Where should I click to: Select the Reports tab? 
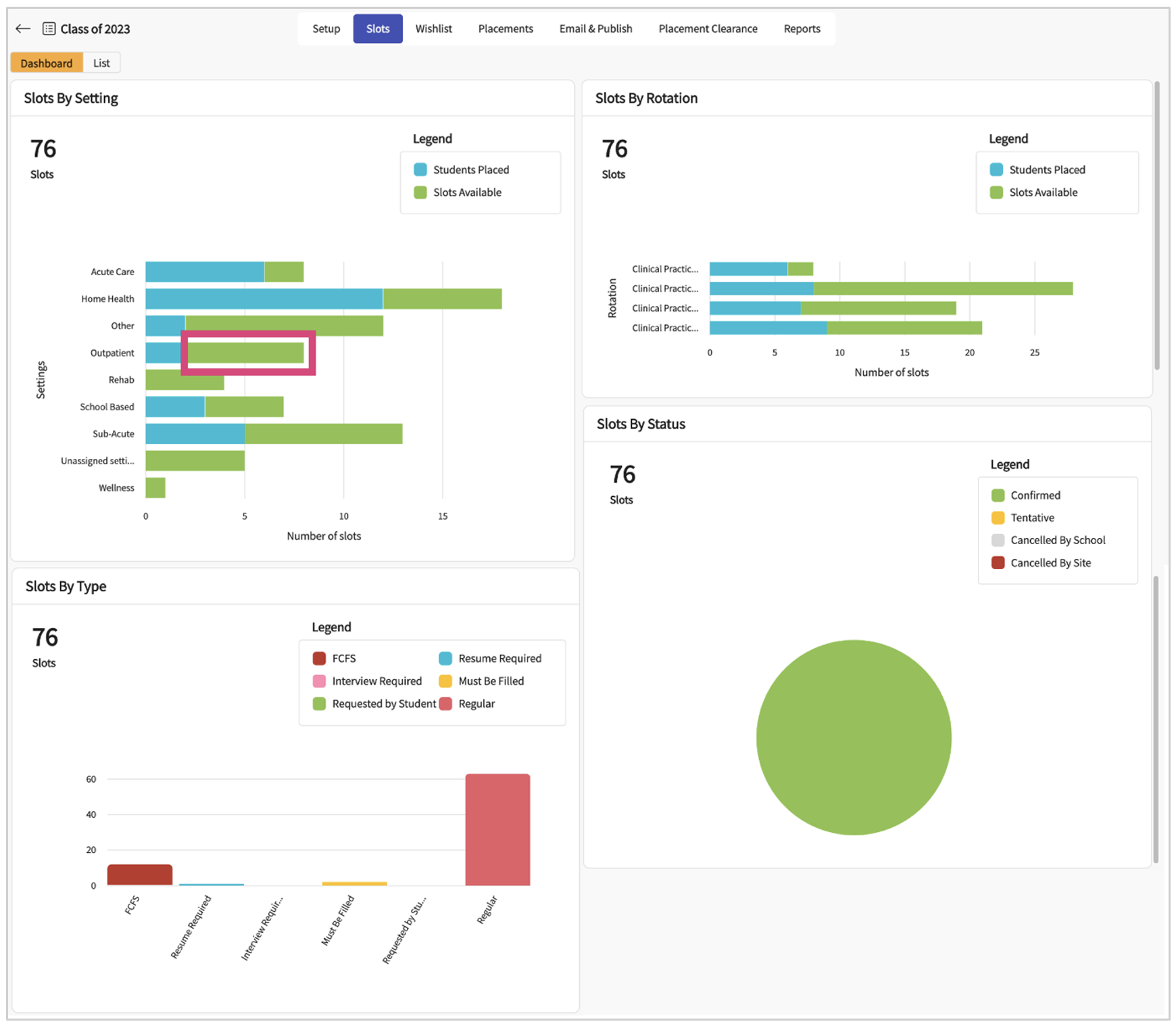click(802, 28)
